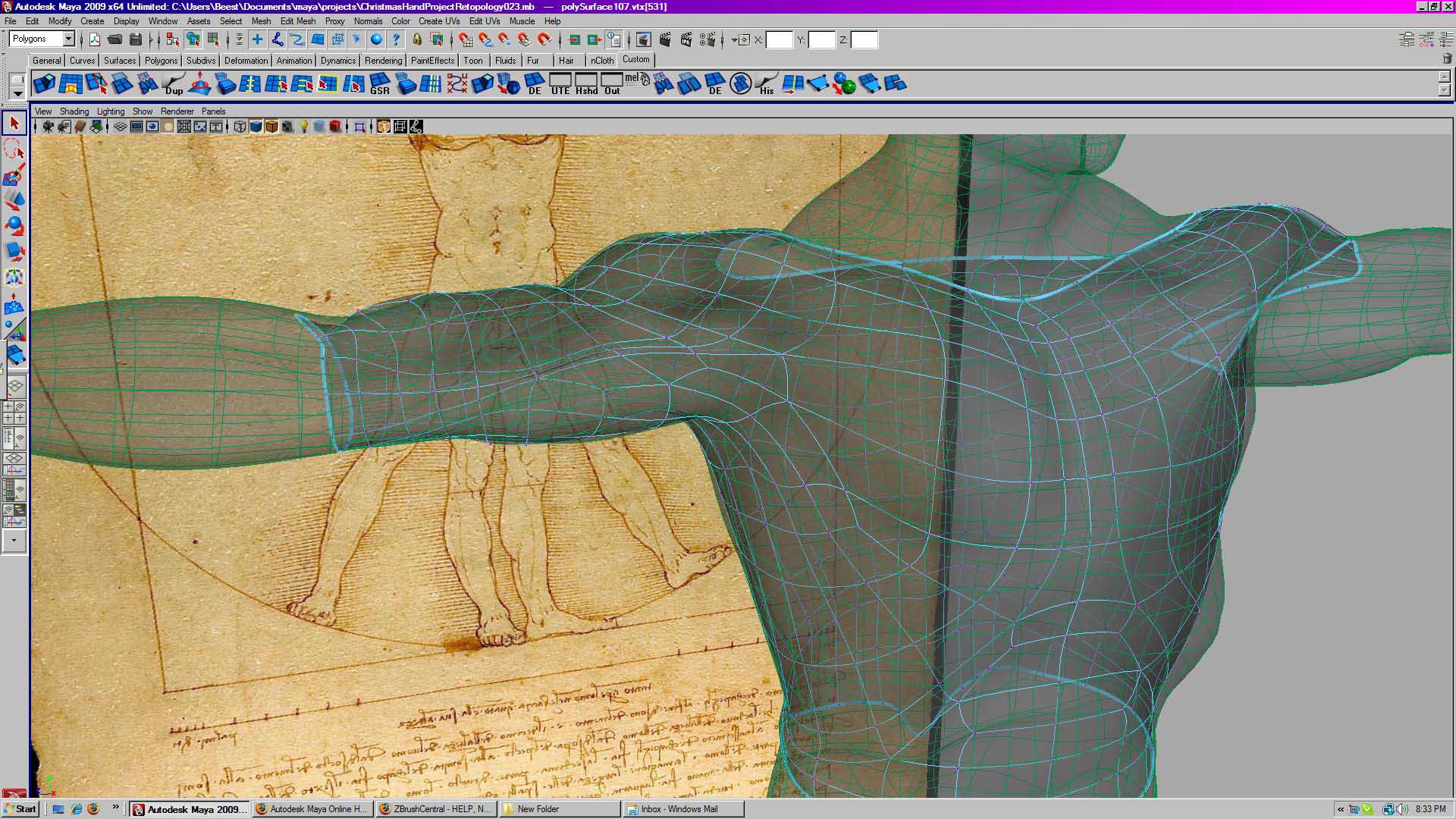Screen dimensions: 1456x819
Task: Open the Normals menu
Action: pos(368,21)
